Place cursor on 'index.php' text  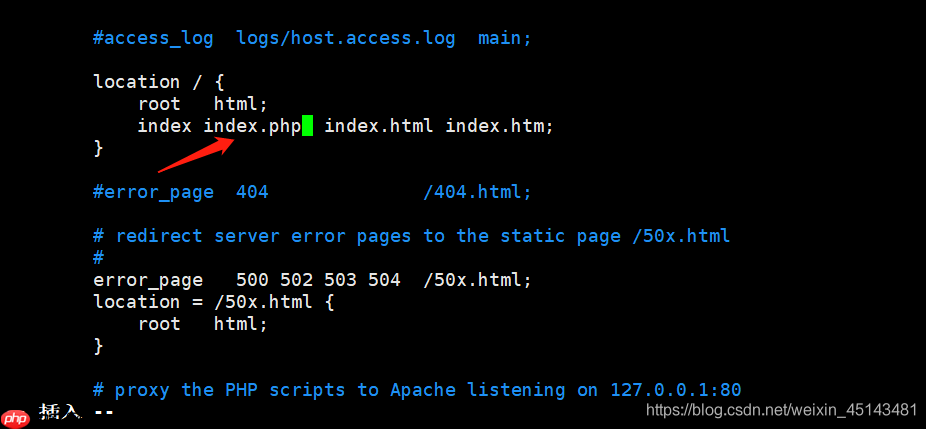(252, 126)
